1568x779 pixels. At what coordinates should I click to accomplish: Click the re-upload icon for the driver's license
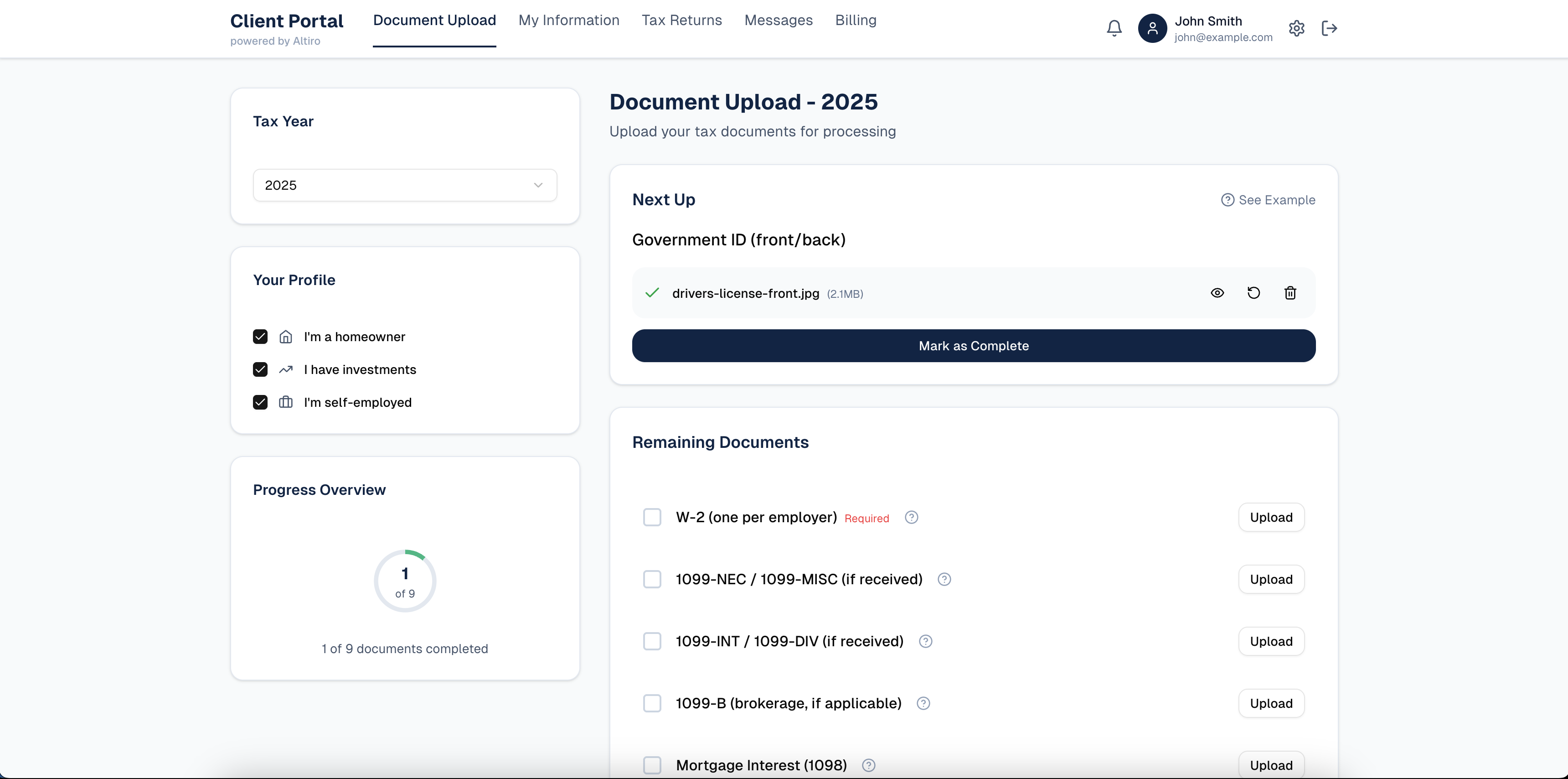click(x=1253, y=293)
